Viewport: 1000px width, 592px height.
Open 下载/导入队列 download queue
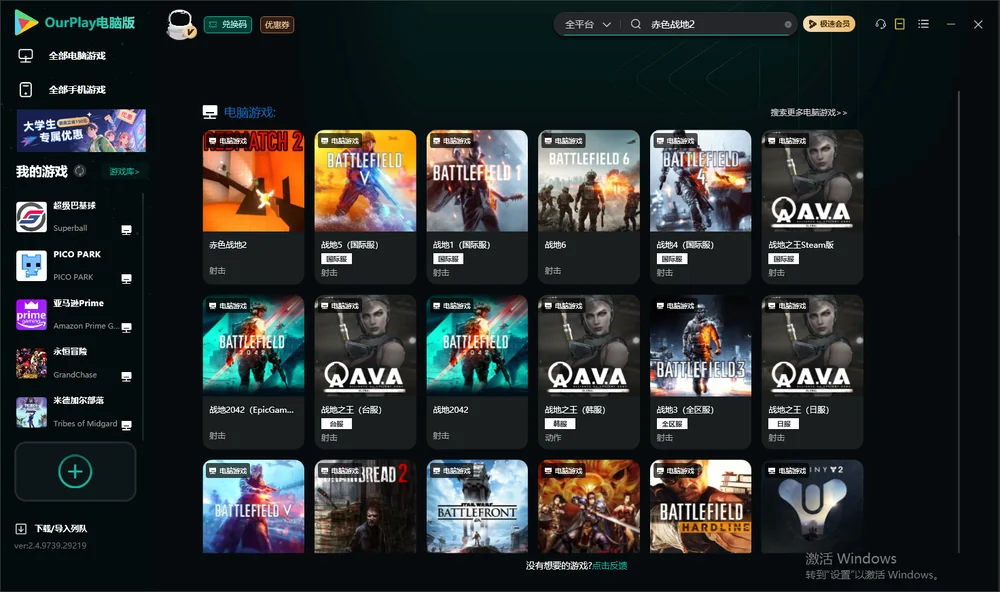coord(52,528)
